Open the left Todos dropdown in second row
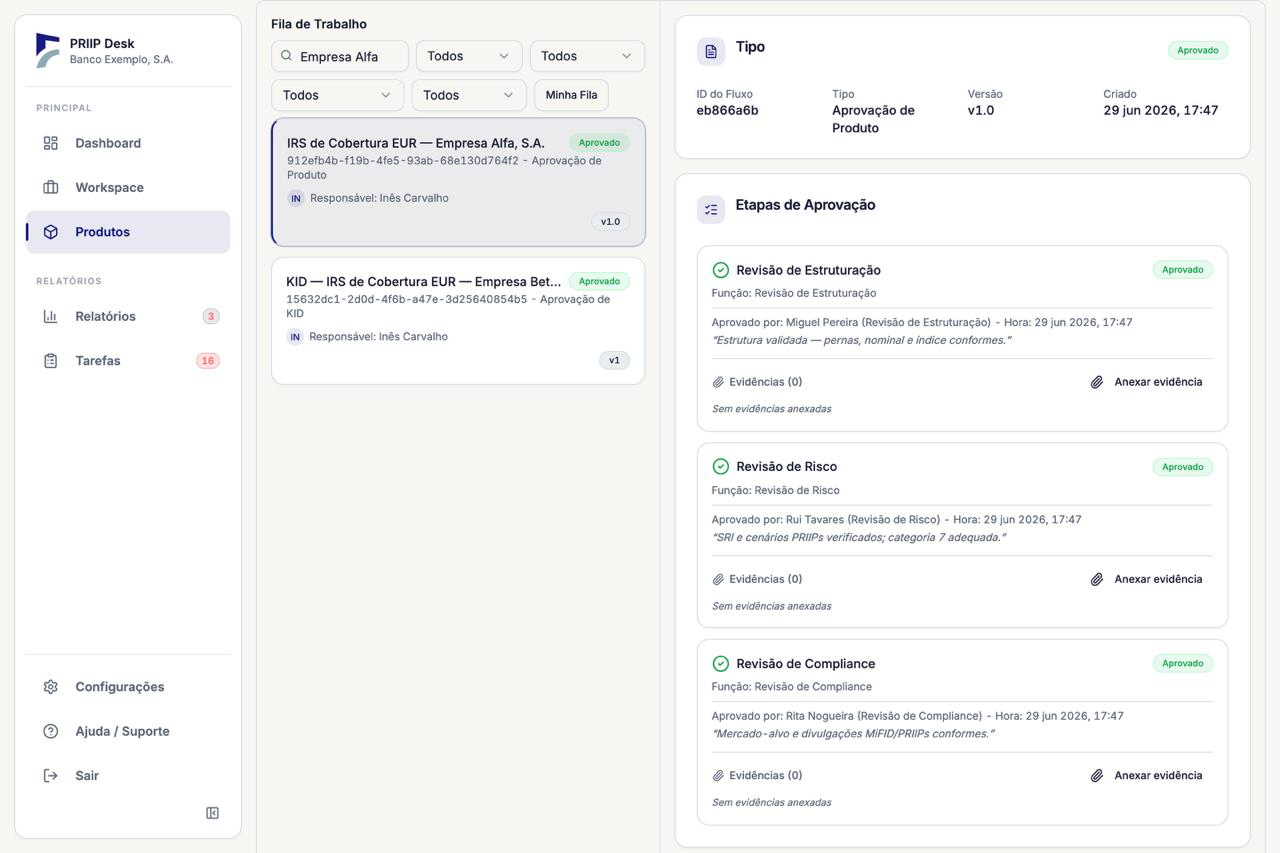This screenshot has width=1280, height=853. [337, 95]
